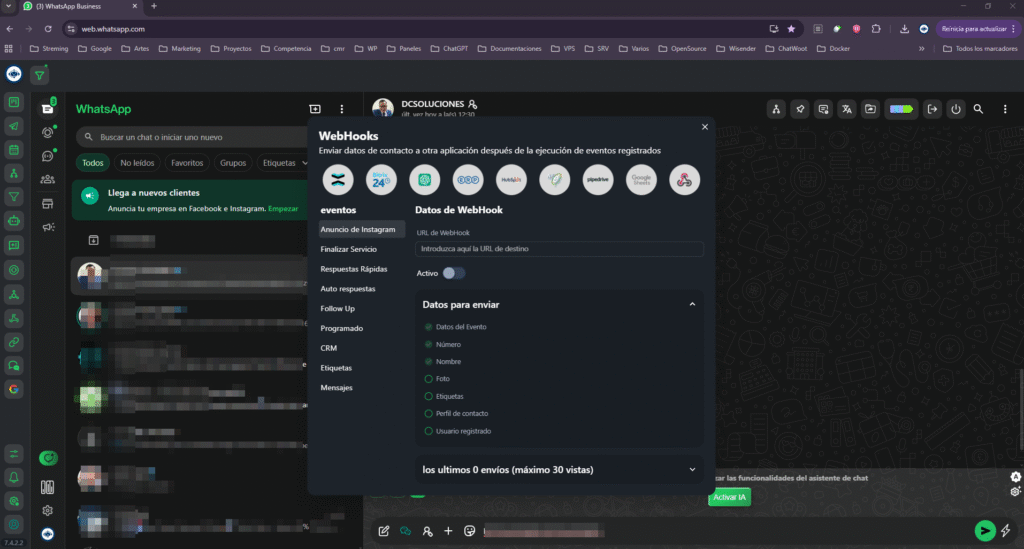Screen dimensions: 1024x549
Task: Open conversation three-dot menu
Action: tap(1005, 109)
